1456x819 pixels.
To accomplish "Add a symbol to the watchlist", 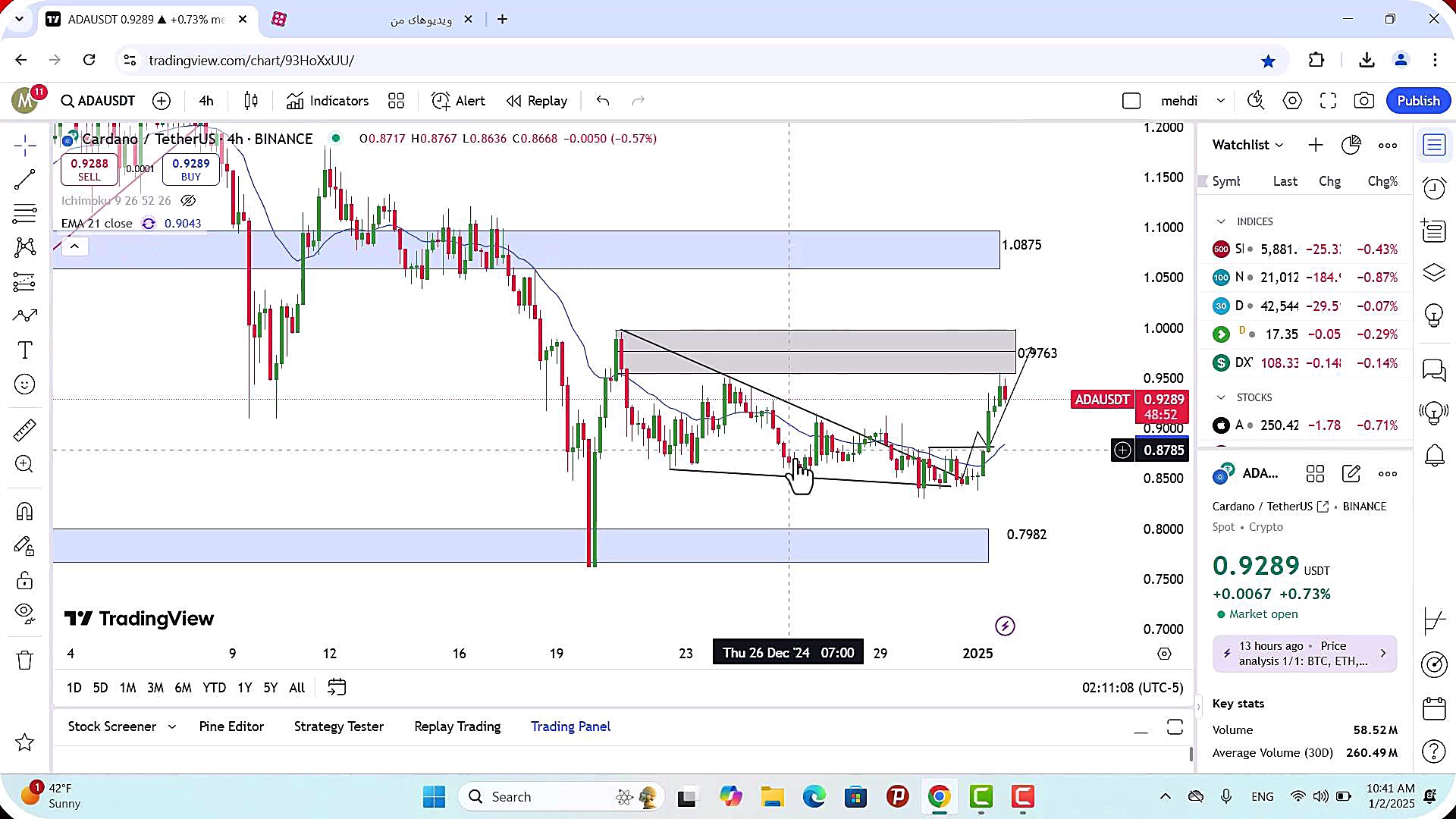I will pos(1316,145).
